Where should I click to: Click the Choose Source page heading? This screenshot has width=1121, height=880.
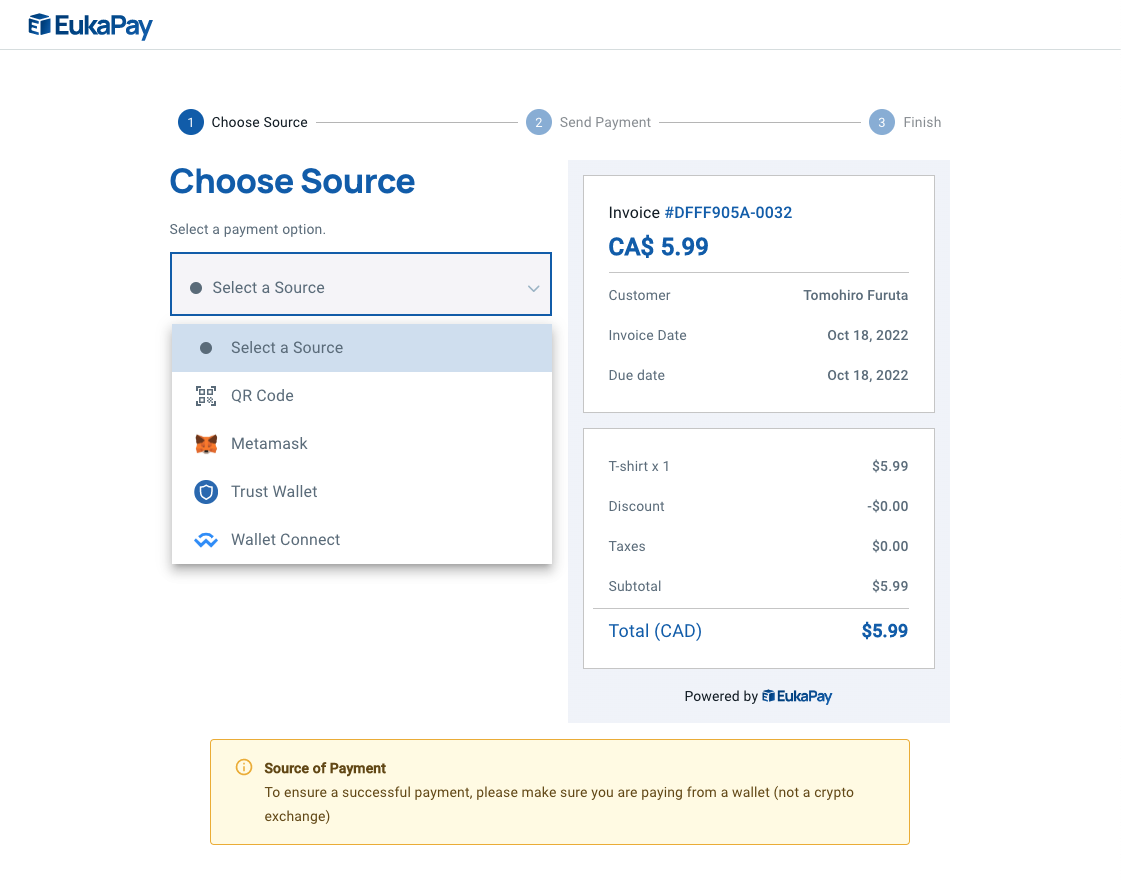pos(292,182)
